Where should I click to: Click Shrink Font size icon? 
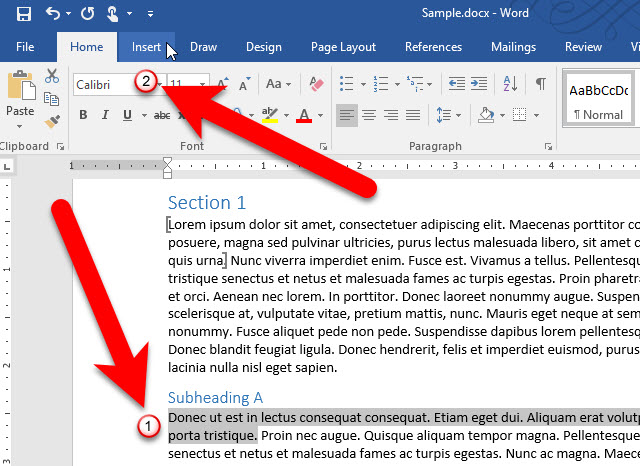245,84
